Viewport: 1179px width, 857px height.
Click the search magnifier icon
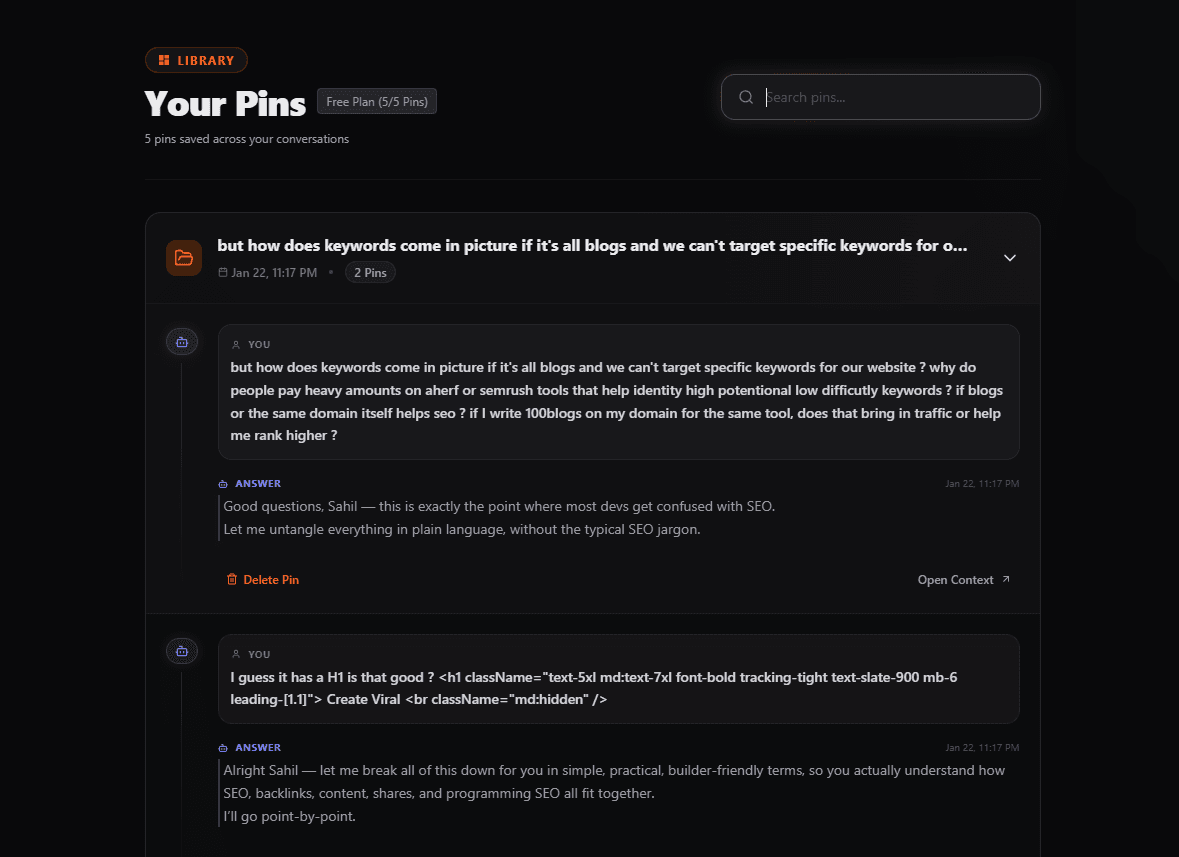tap(746, 97)
